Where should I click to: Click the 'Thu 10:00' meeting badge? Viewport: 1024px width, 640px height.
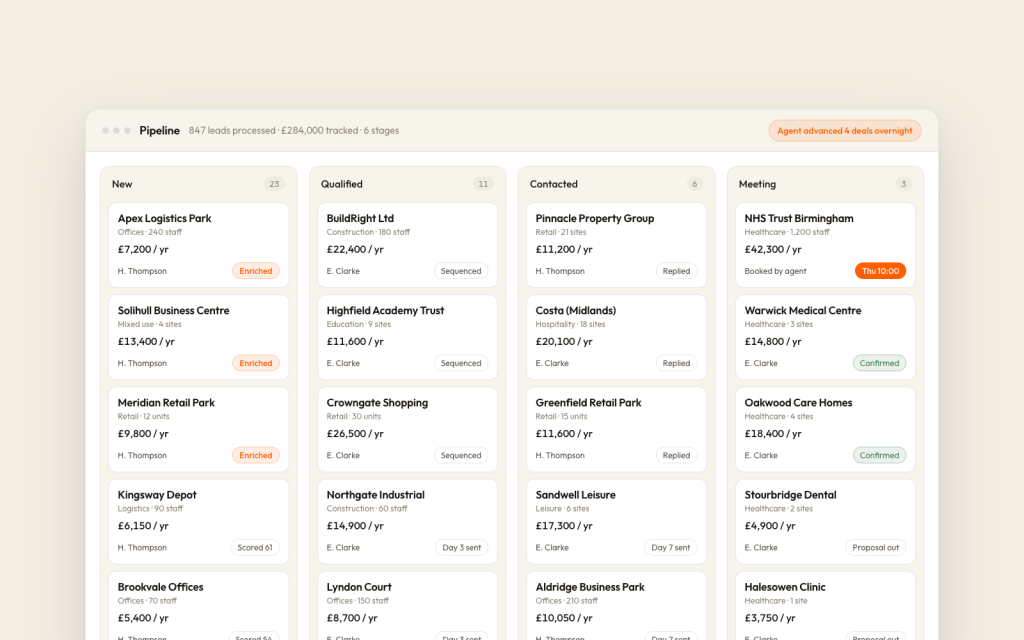coord(880,271)
